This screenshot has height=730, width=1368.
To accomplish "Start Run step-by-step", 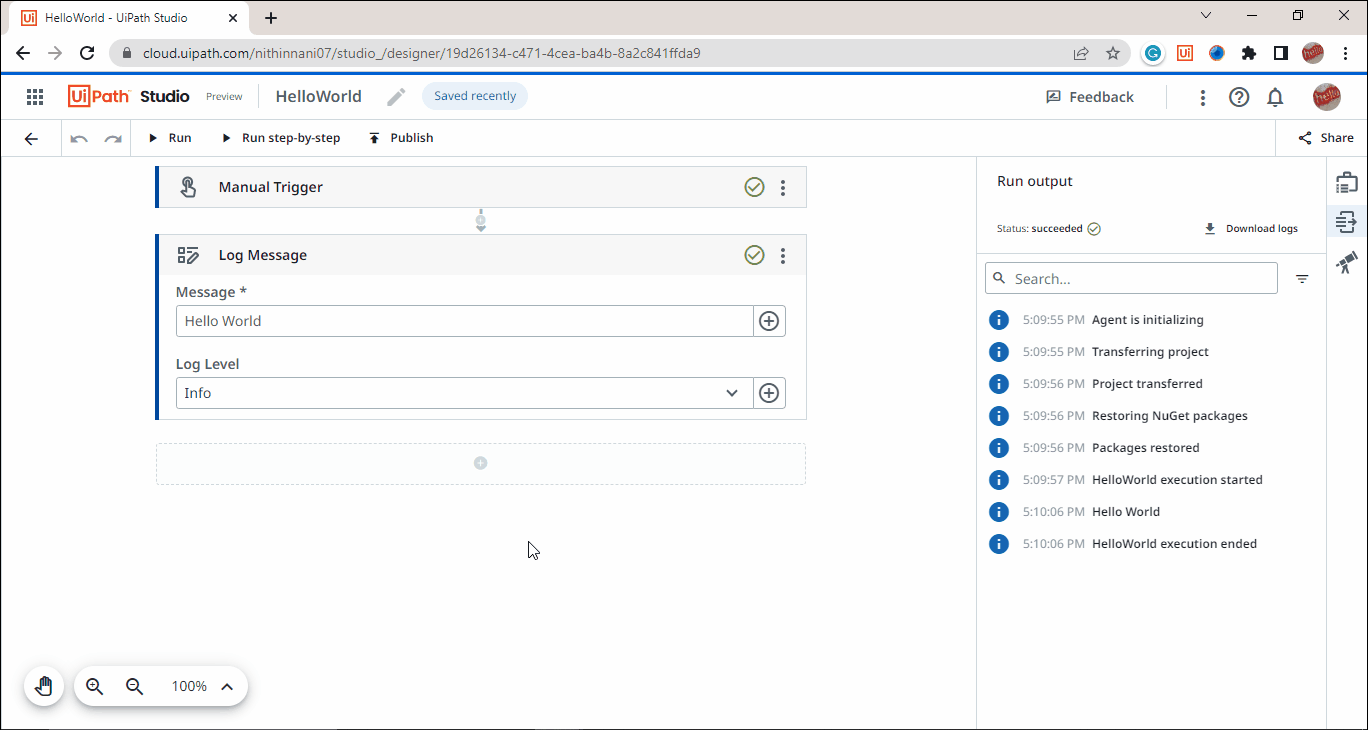I will pyautogui.click(x=281, y=138).
